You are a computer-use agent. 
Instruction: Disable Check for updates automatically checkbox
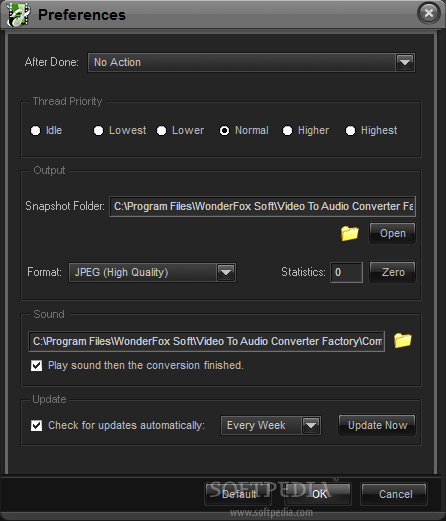pyautogui.click(x=36, y=426)
